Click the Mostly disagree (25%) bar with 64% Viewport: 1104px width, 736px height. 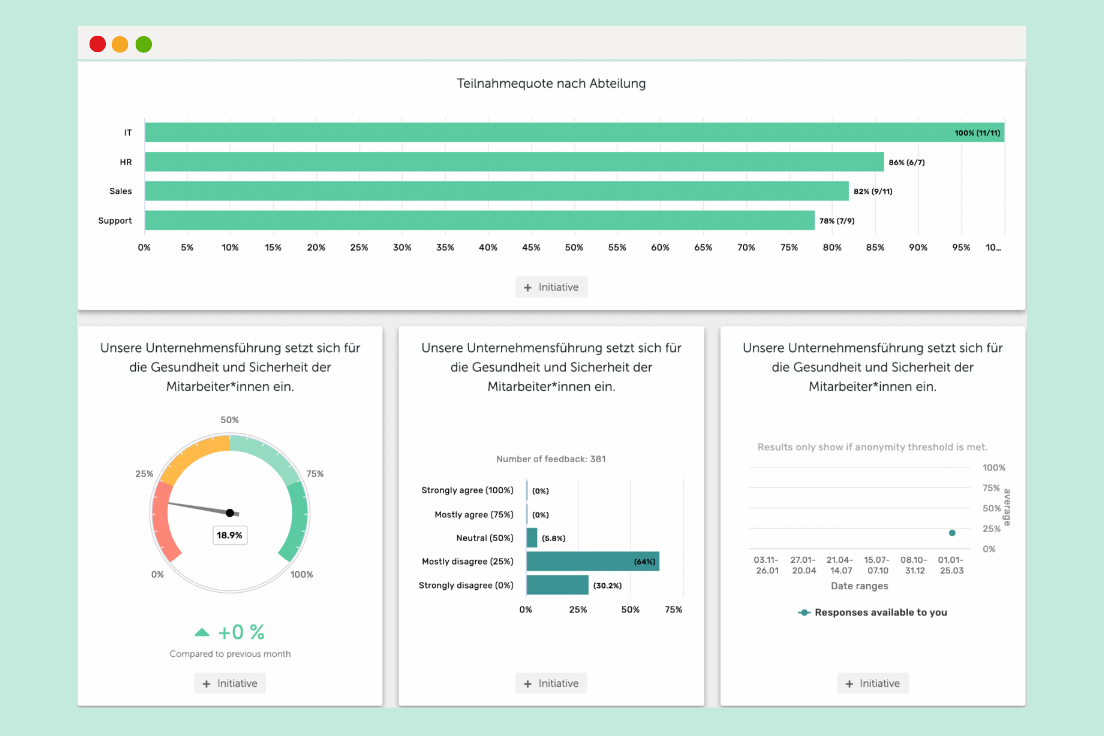[x=593, y=561]
